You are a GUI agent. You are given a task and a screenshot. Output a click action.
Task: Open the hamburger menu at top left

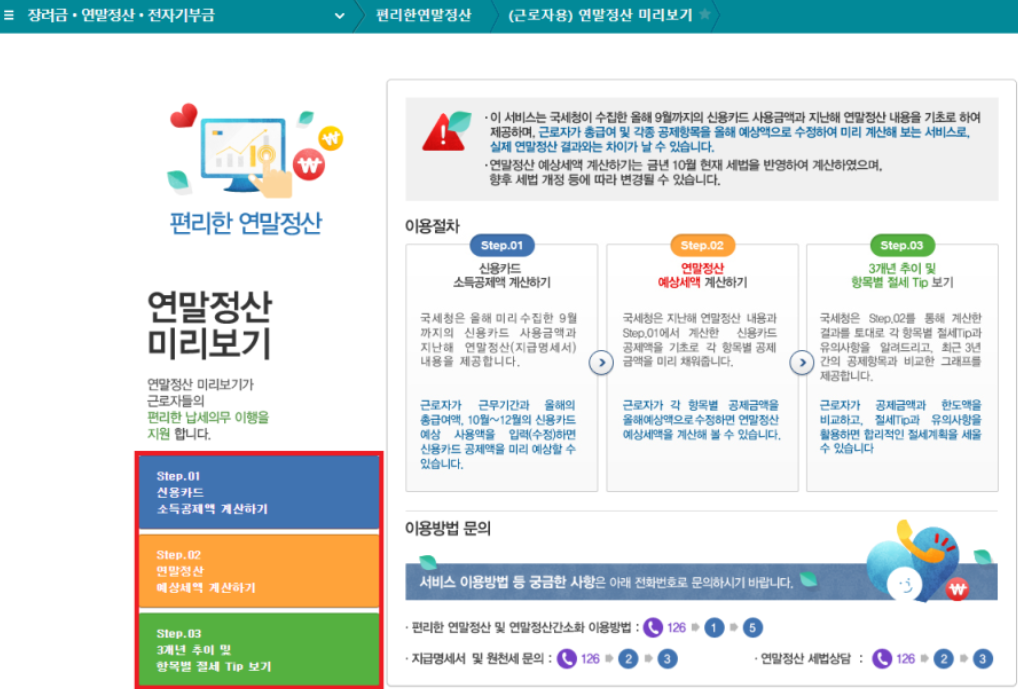(x=10, y=15)
